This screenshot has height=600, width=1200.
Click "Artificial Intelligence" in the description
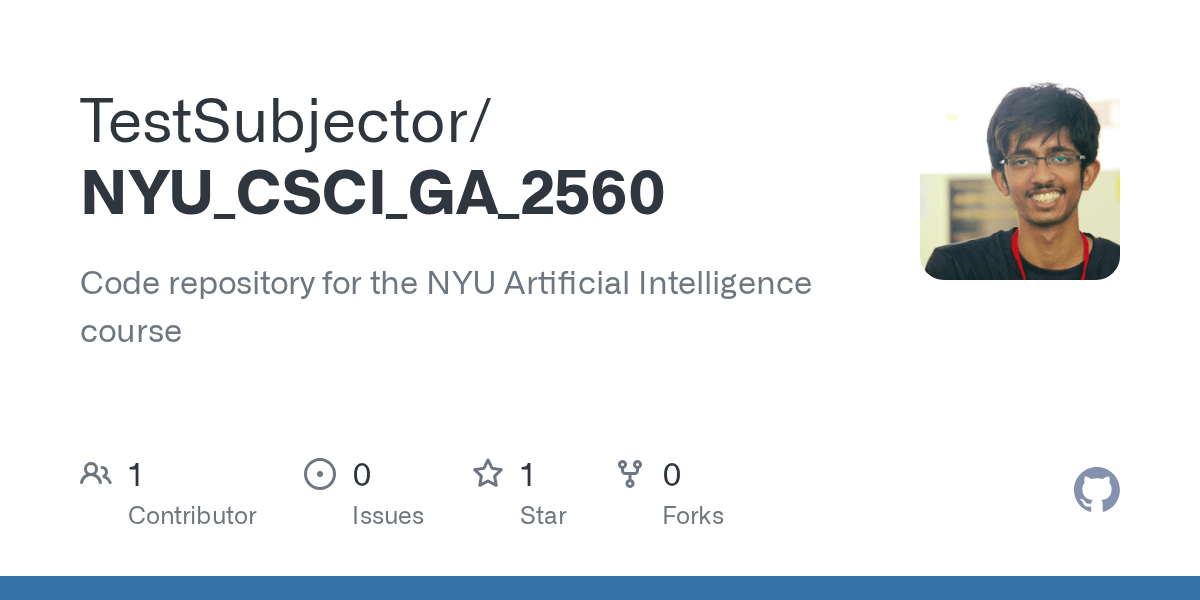click(657, 284)
